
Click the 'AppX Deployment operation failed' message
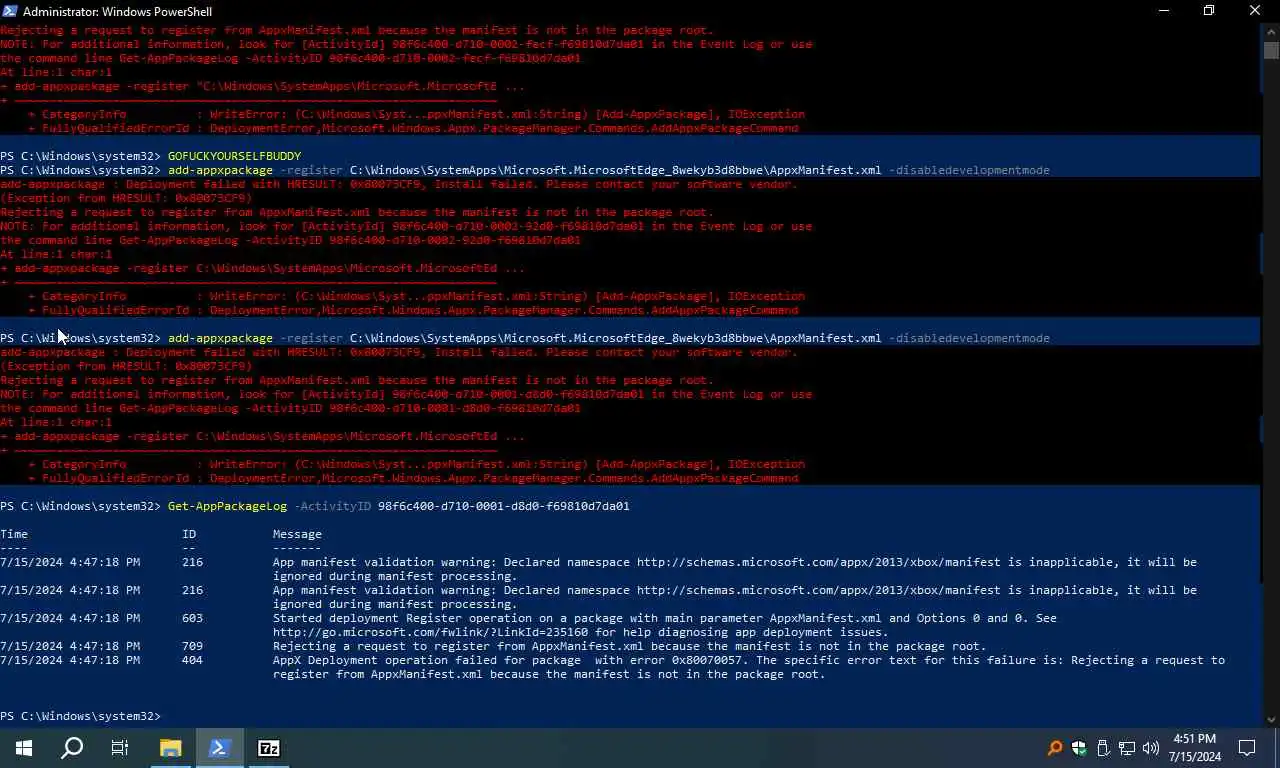[x=749, y=667]
